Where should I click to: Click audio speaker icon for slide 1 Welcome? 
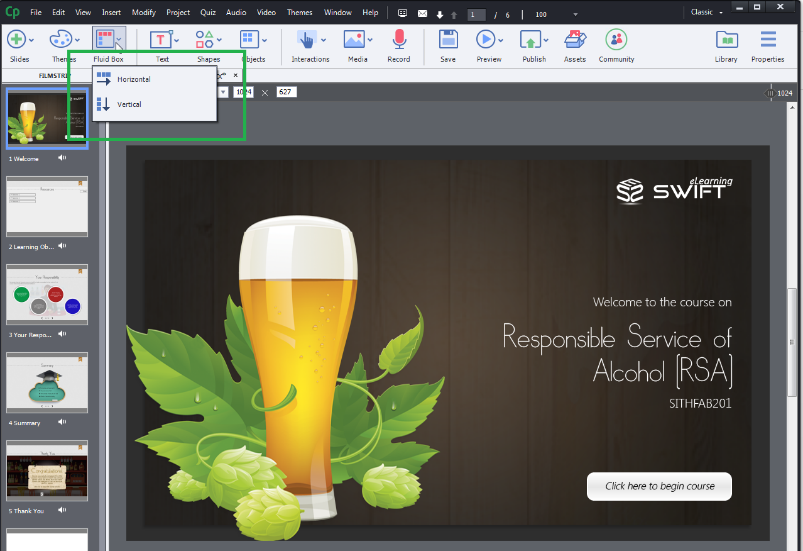pos(62,158)
